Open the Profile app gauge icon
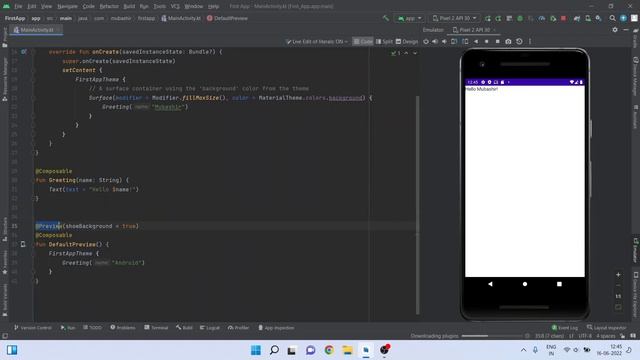Viewport: 640px width, 360px height. tap(542, 18)
